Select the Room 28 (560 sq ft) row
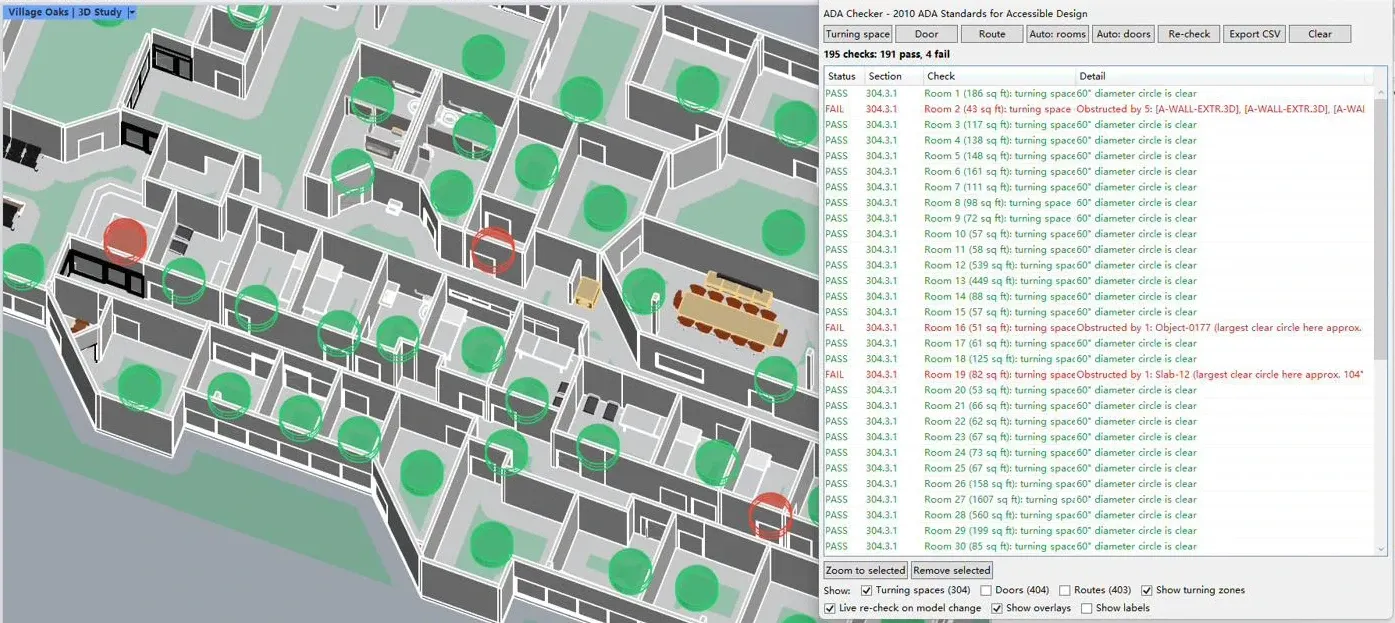This screenshot has height=623, width=1395. 1099,515
